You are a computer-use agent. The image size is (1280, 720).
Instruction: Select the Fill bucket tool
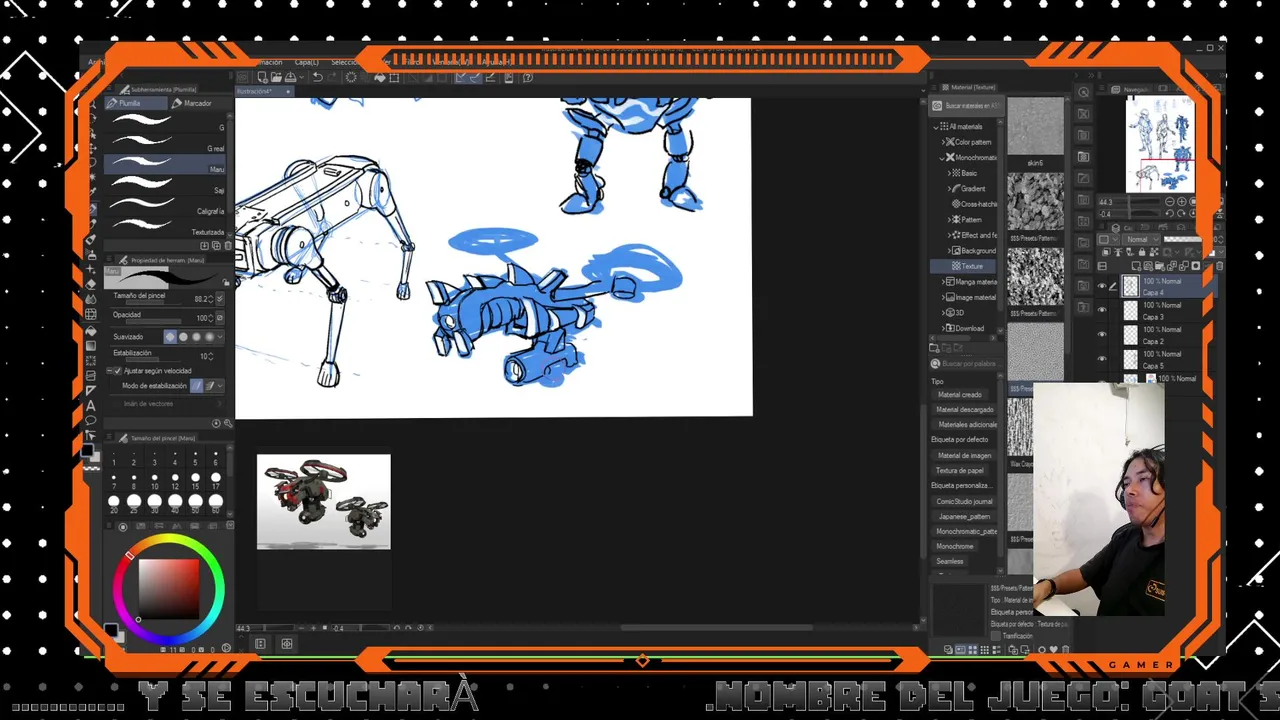[91, 330]
